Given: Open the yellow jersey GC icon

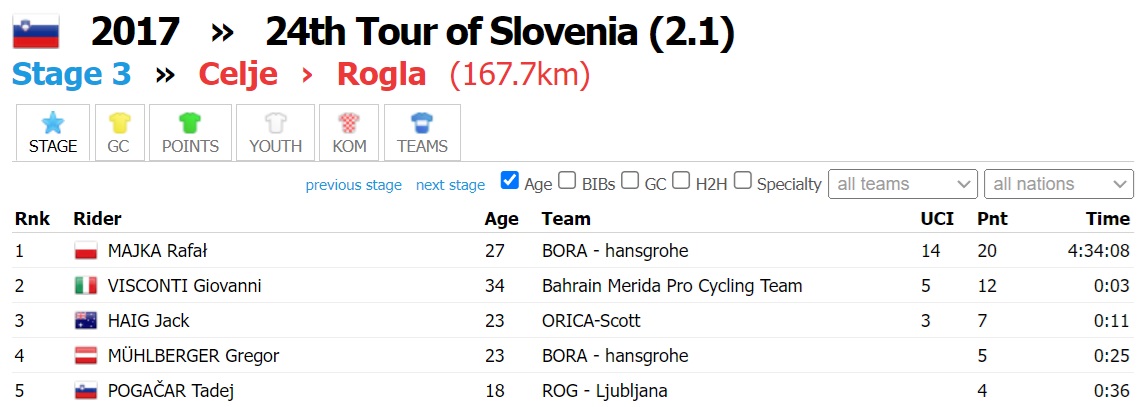Looking at the screenshot, I should coord(119,123).
